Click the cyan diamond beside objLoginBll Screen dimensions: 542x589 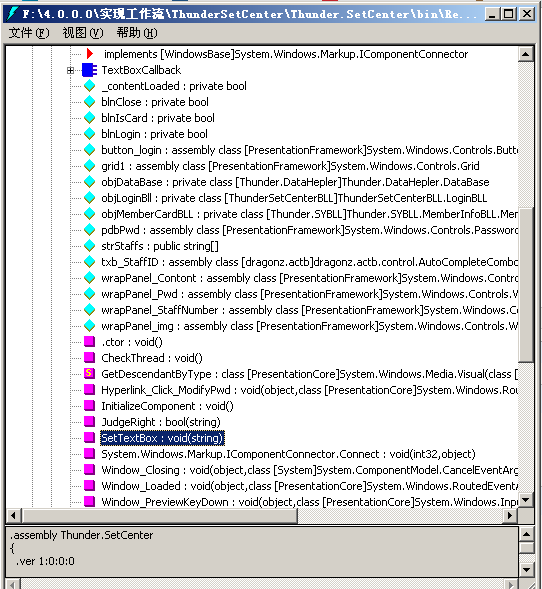89,198
